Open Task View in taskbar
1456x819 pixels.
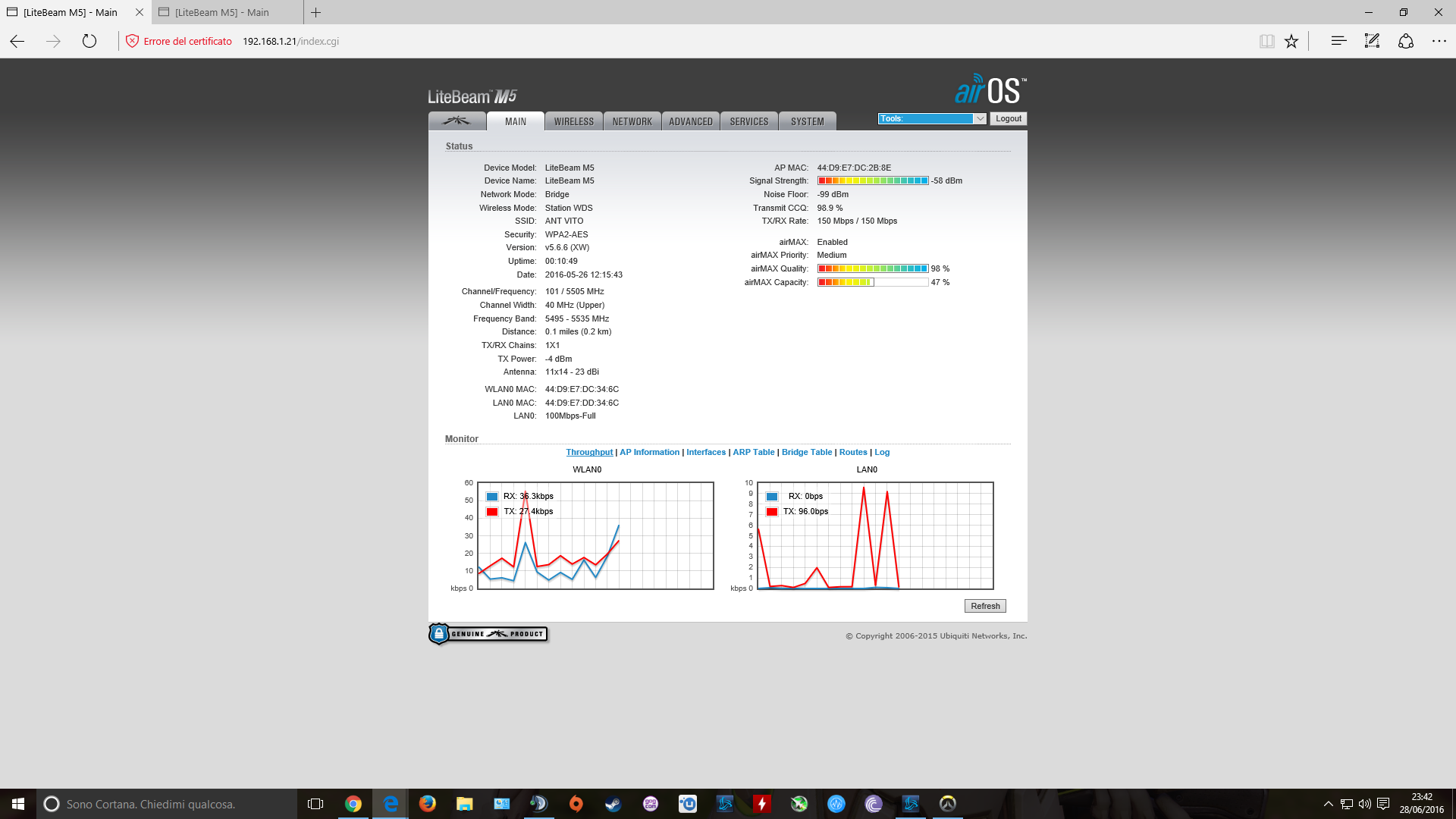coord(315,804)
